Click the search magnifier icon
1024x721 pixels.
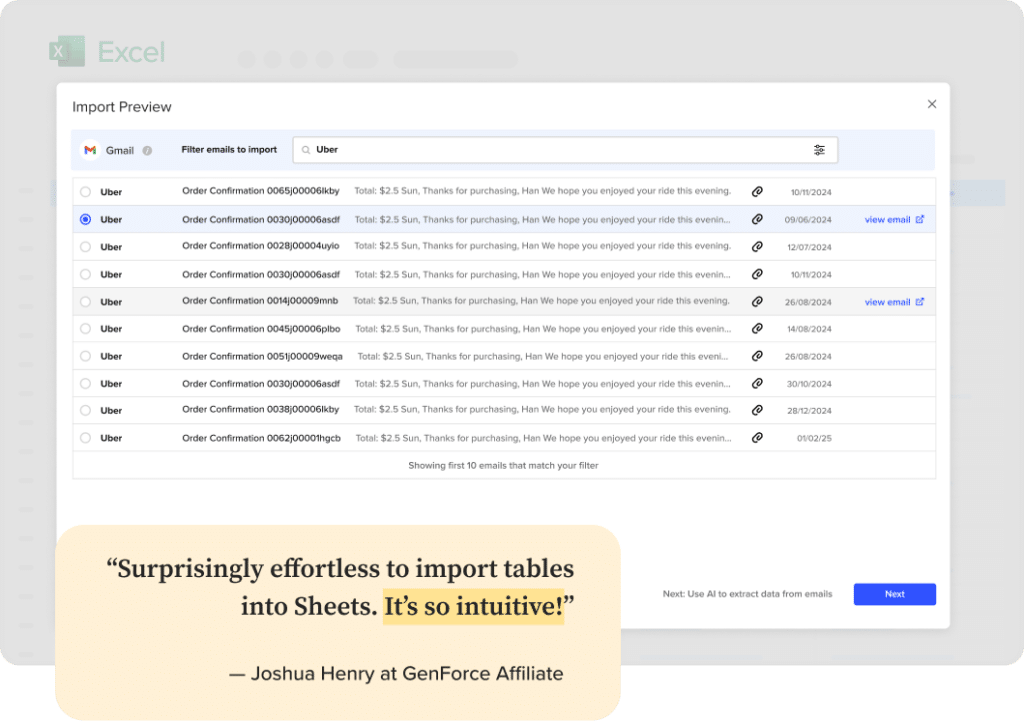coord(306,150)
